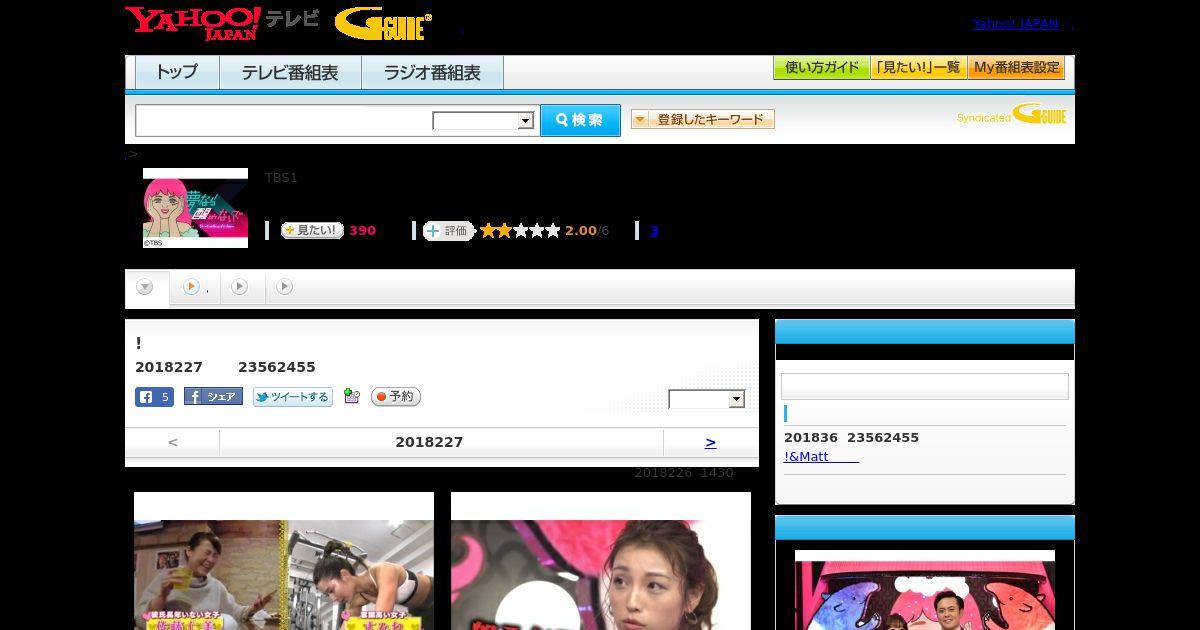Open the Yahoo! JAPAN テレビ logo
Viewport: 1200px width, 630px height.
click(221, 22)
